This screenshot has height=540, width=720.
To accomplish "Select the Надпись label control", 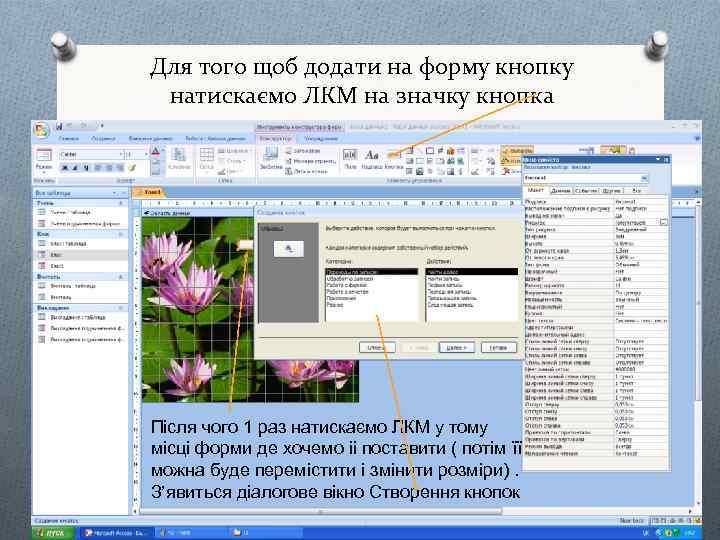I will click(x=371, y=159).
